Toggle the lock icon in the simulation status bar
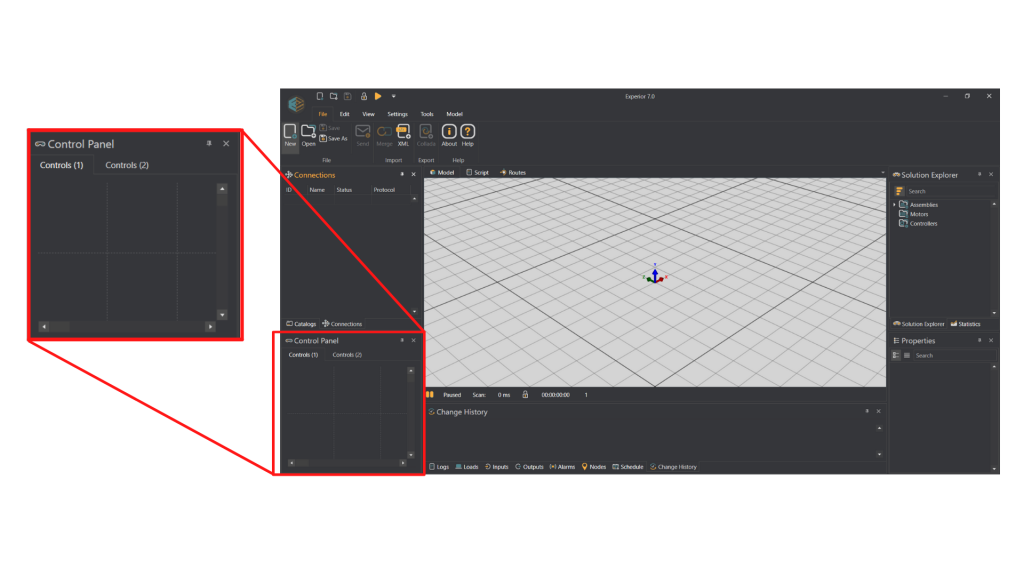Viewport: 1024px width, 576px height. [525, 394]
